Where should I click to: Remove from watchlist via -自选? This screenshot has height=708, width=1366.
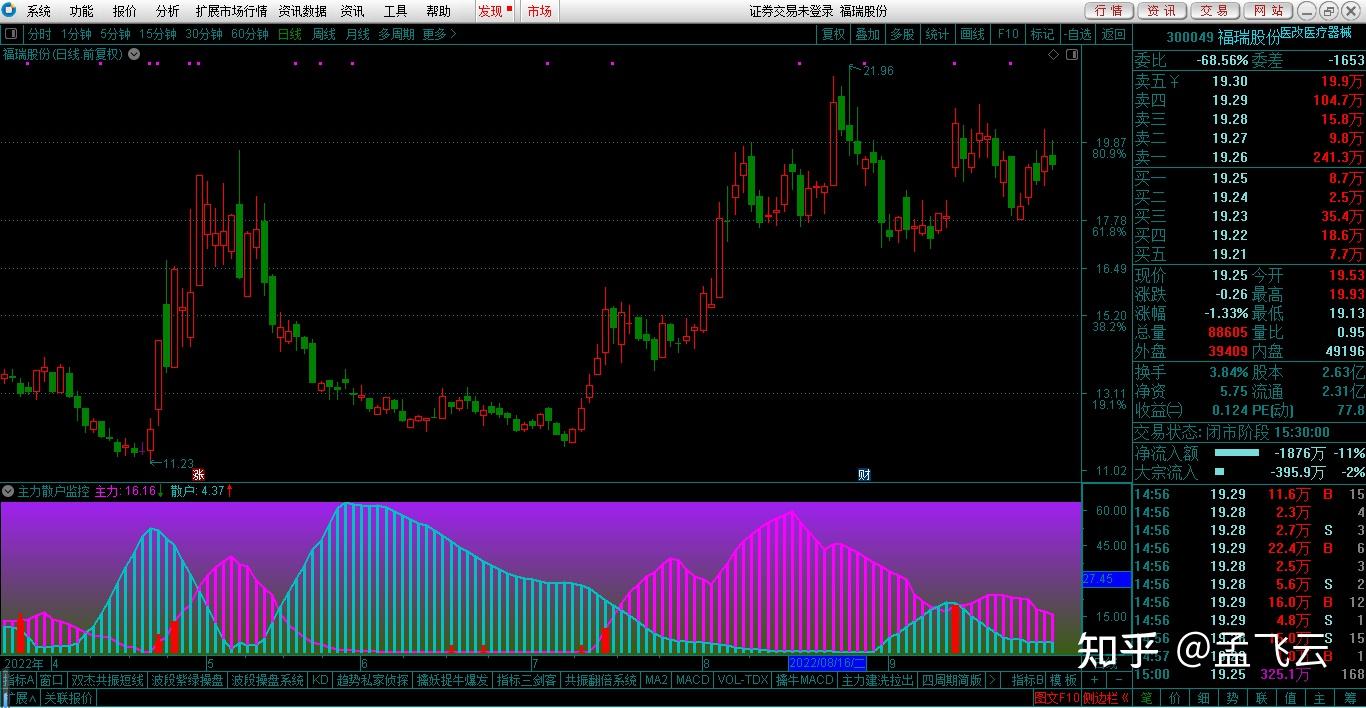1078,34
